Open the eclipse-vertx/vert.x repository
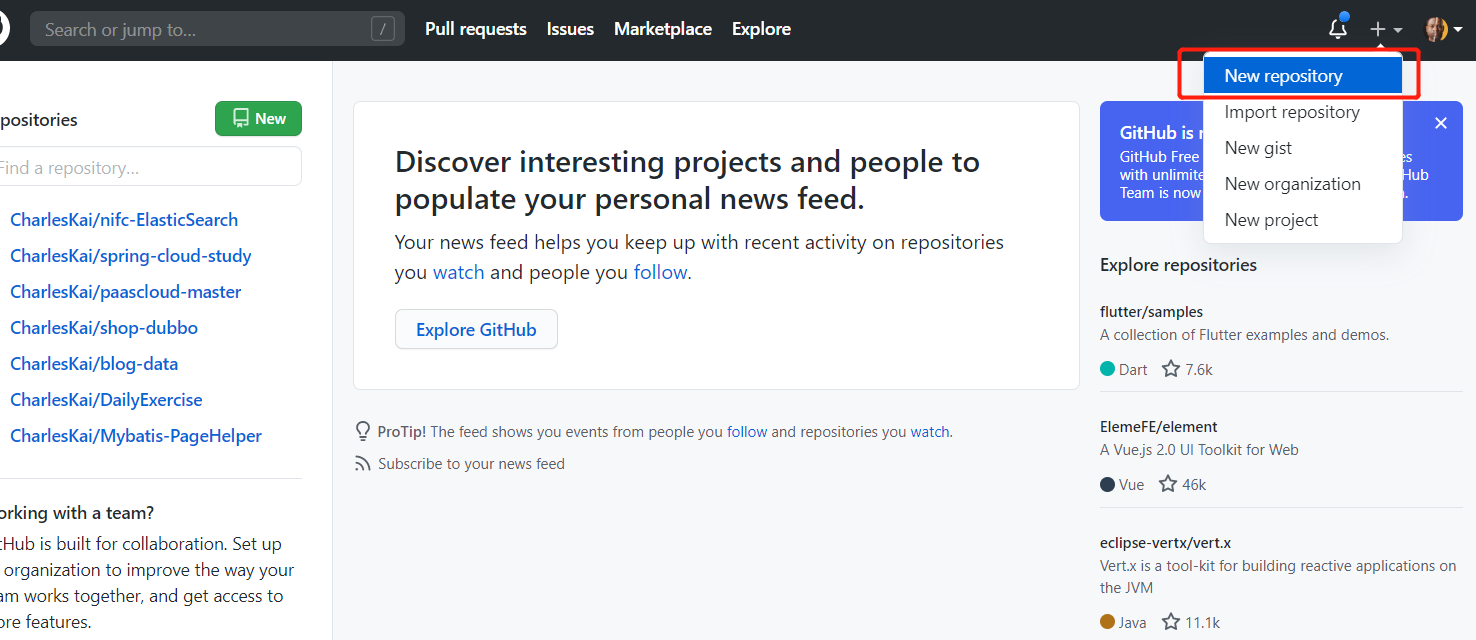Viewport: 1476px width, 640px height. [1165, 543]
